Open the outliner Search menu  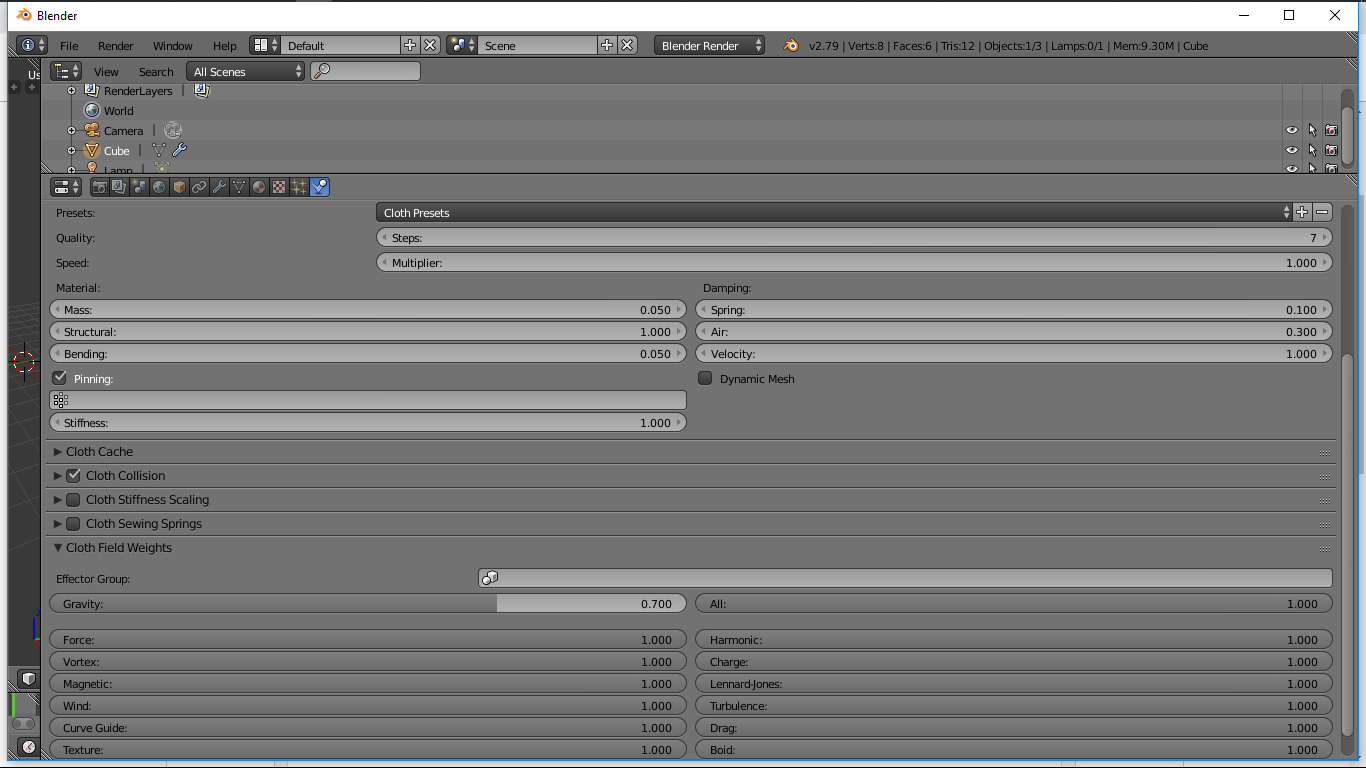tap(156, 72)
